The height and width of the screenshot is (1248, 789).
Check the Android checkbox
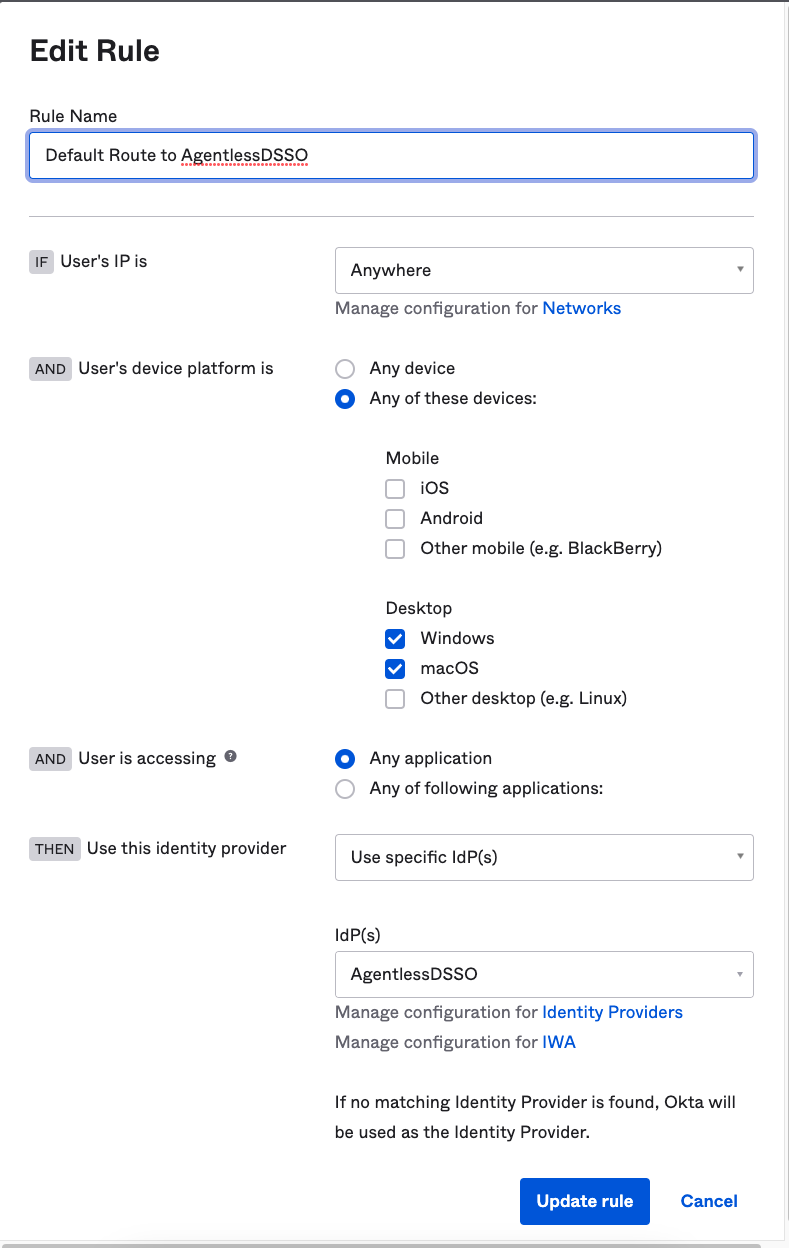(395, 519)
